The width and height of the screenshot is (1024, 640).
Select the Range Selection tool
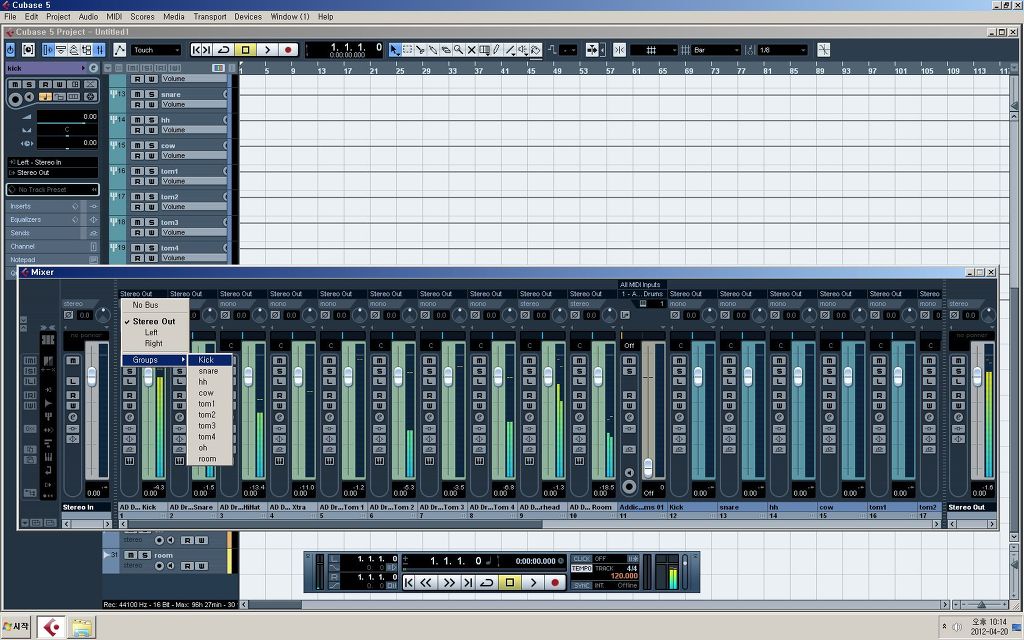tap(408, 50)
